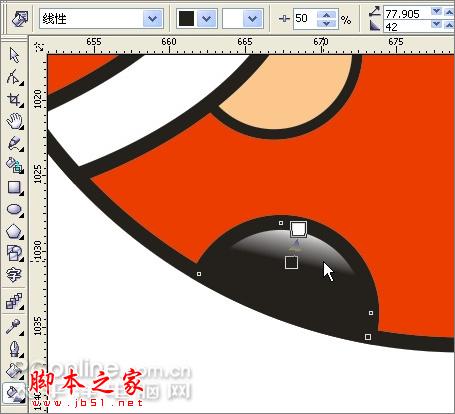
Task: Choose the Polygon tool
Action: pos(14,231)
